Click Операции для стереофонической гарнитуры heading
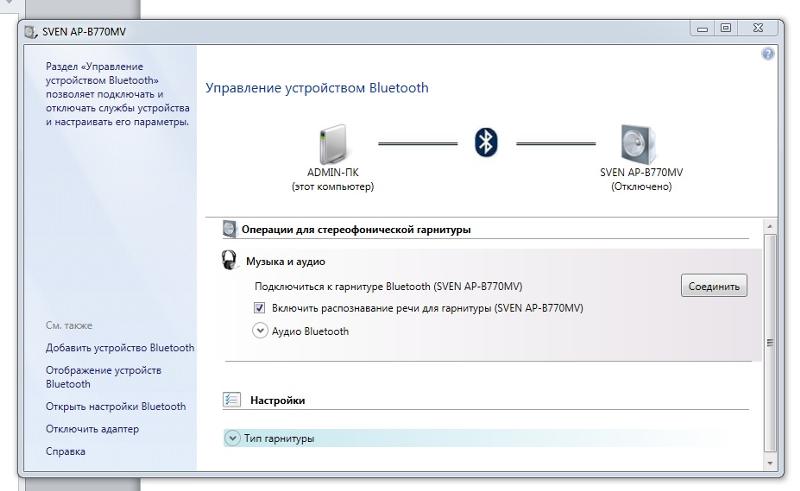800x491 pixels. pos(356,229)
